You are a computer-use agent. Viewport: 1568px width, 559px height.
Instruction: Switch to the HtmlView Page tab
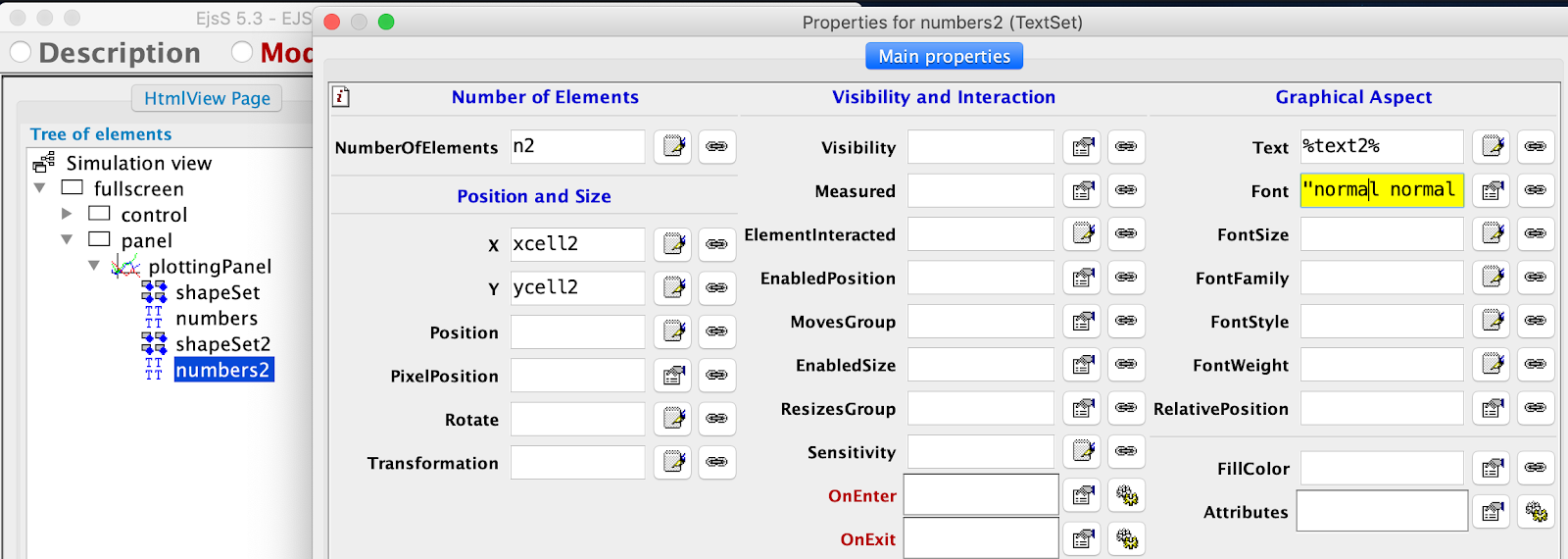(207, 98)
